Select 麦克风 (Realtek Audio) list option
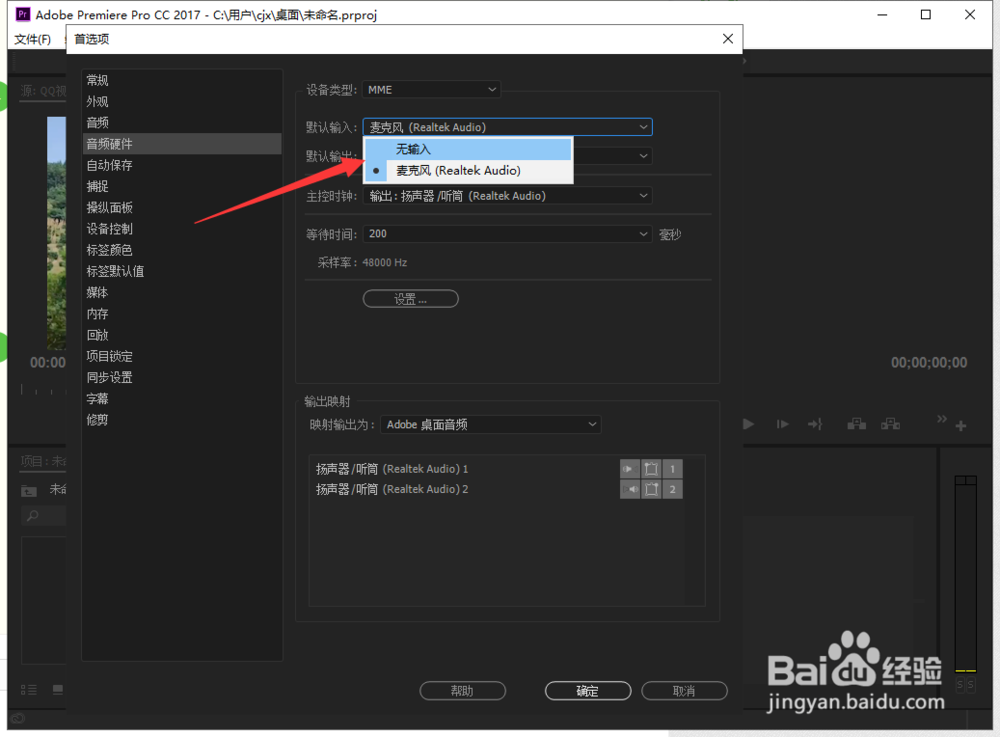The height and width of the screenshot is (737, 1000). coord(467,171)
